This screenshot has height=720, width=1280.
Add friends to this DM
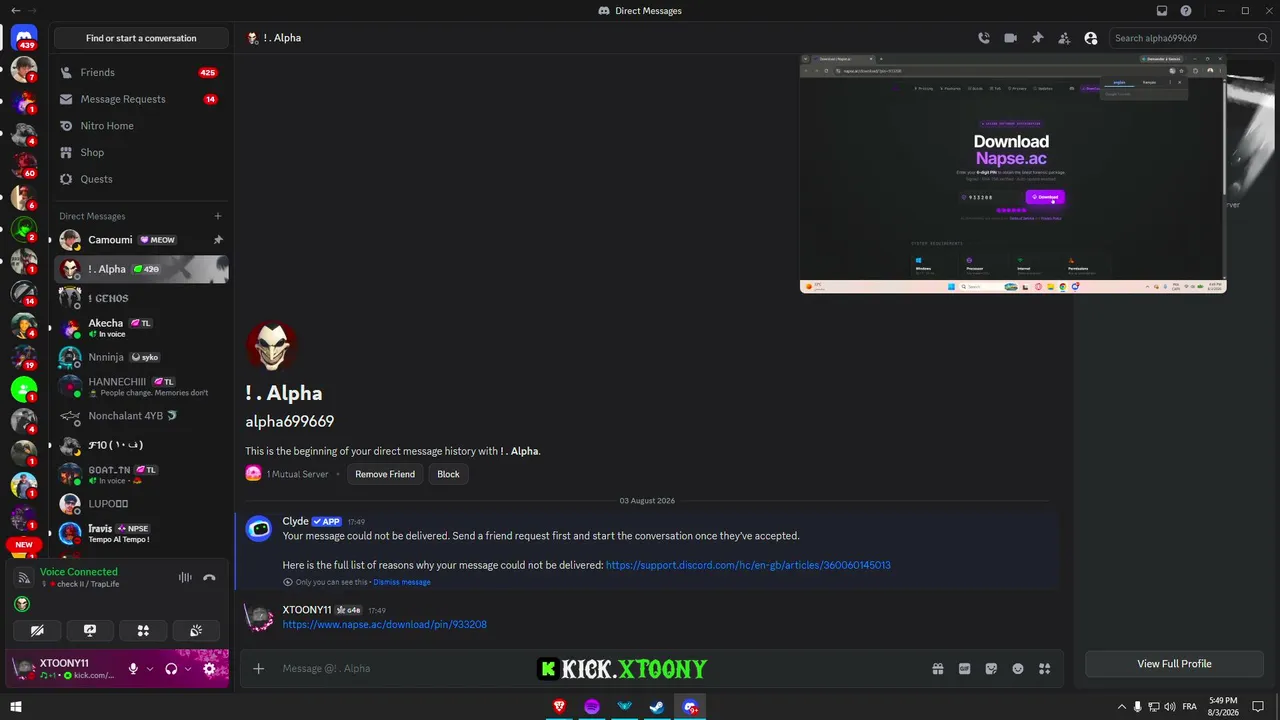point(1064,38)
